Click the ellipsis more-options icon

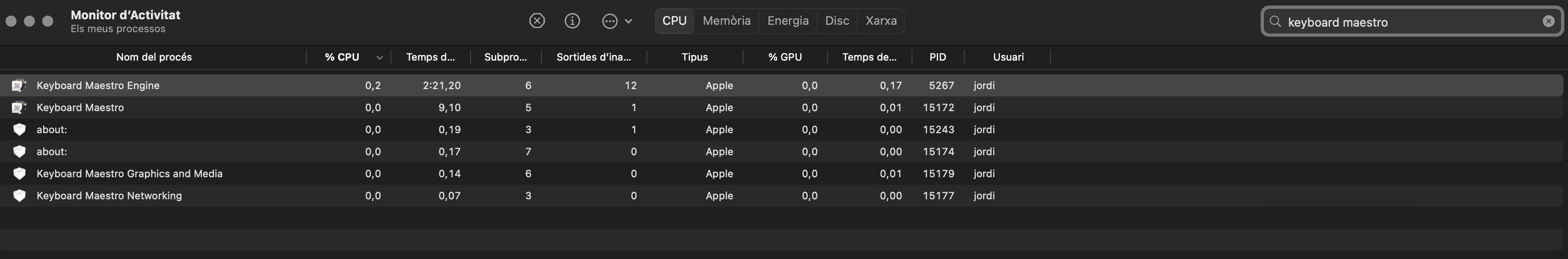pos(610,21)
